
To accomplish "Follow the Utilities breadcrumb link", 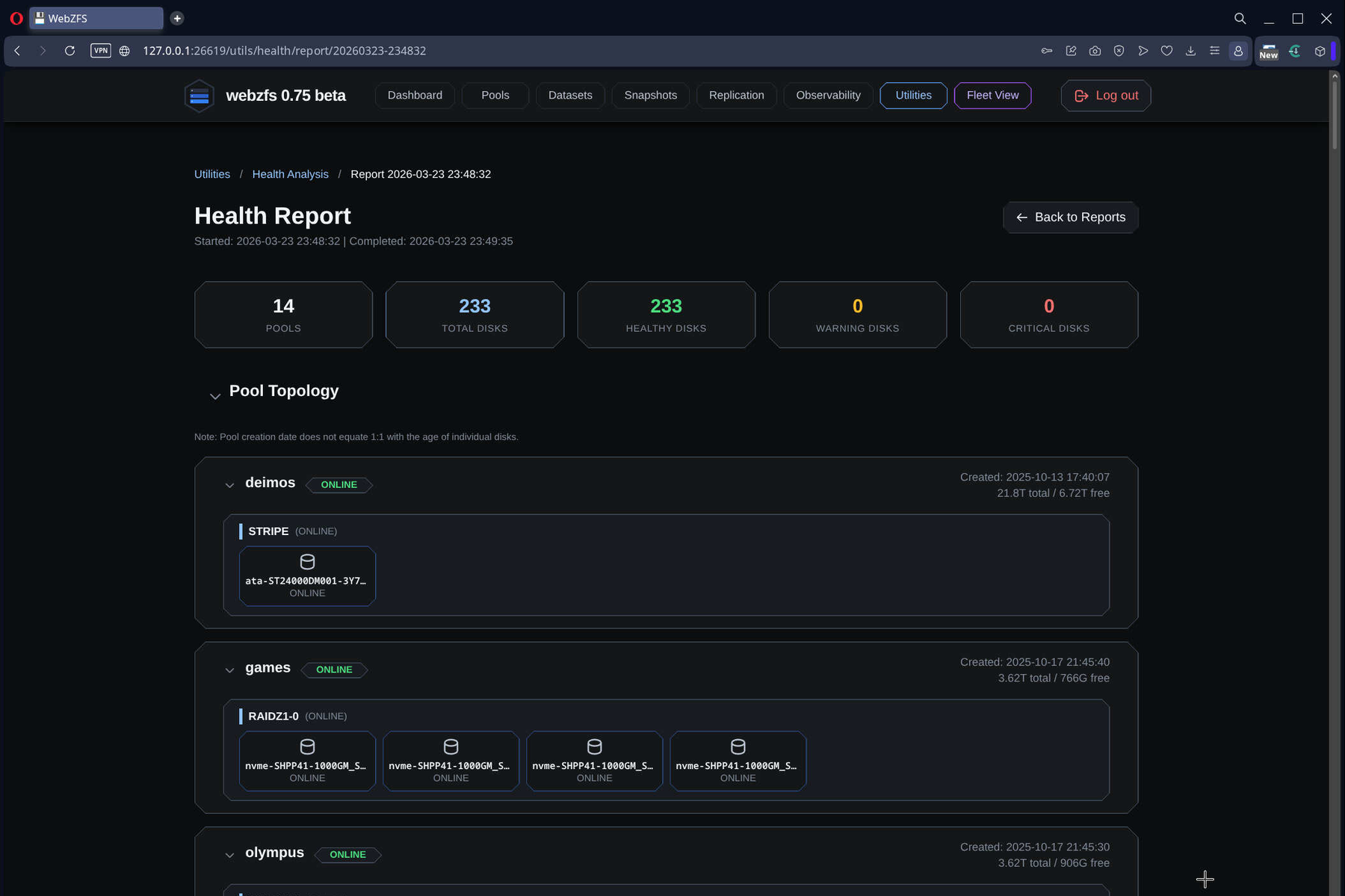I will [x=212, y=174].
